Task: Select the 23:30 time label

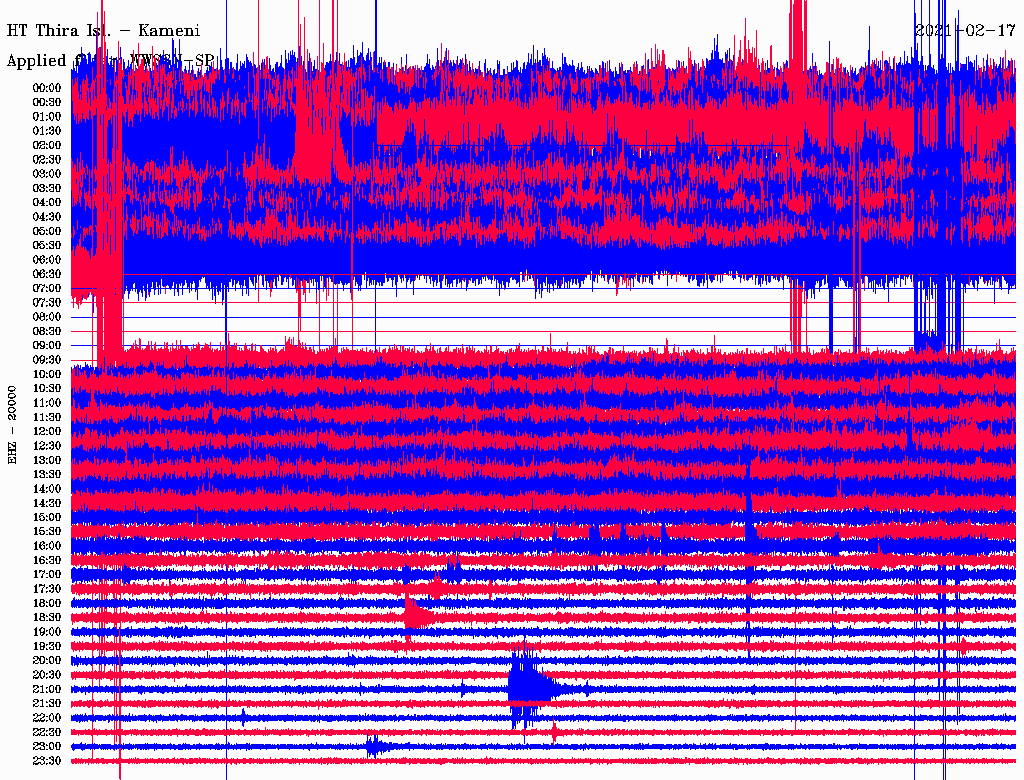Action: (47, 761)
